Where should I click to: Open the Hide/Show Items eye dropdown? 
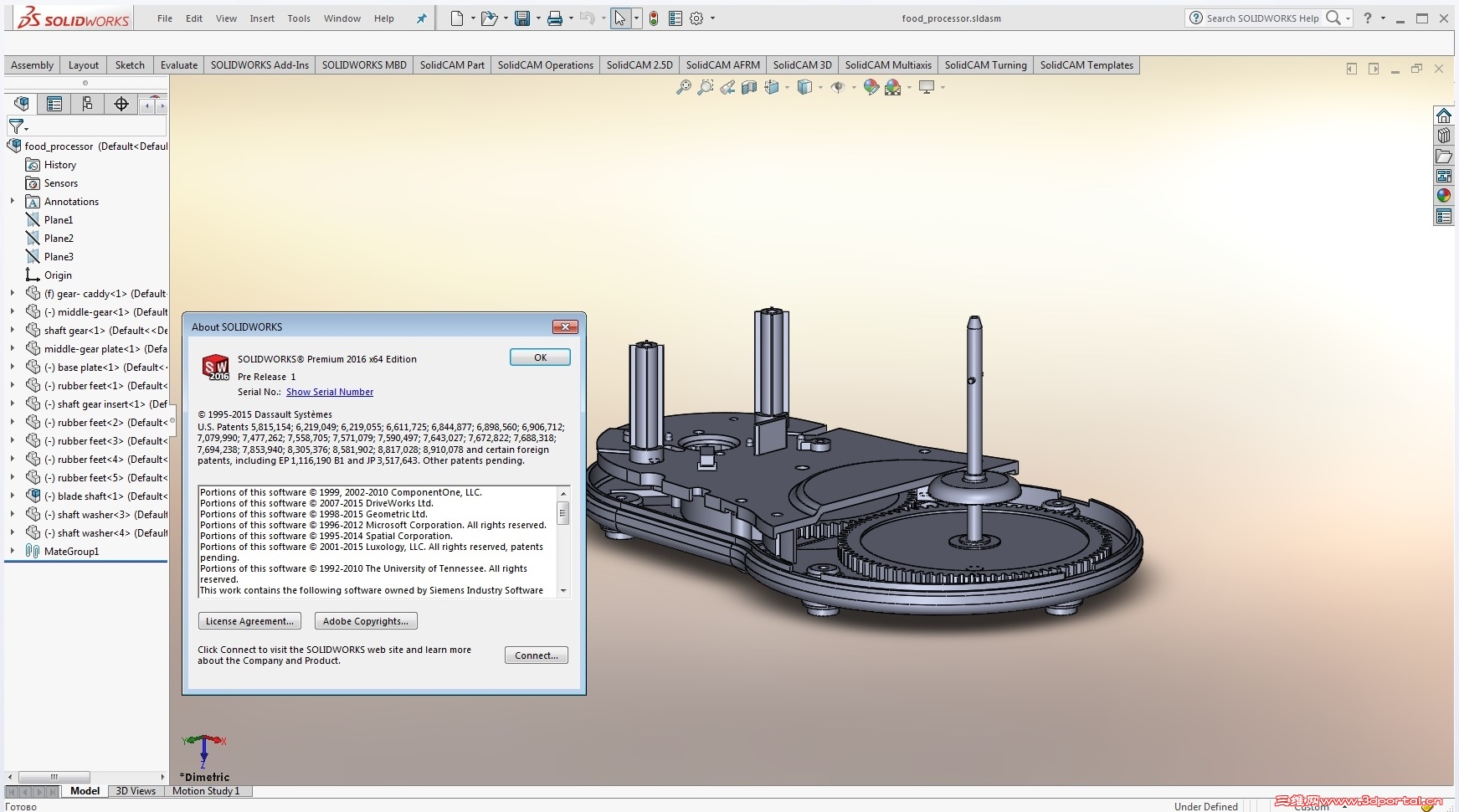pos(854,87)
